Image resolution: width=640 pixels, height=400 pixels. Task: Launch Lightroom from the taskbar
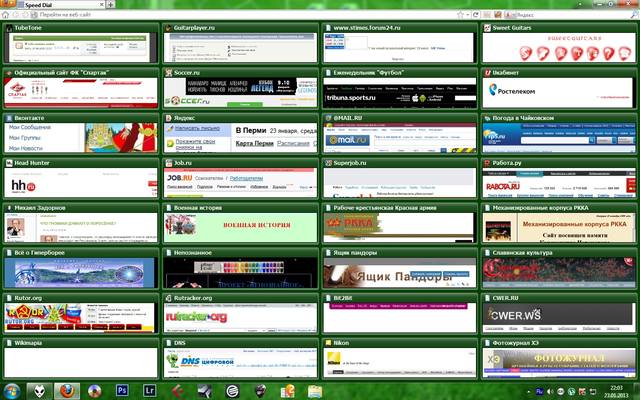(x=151, y=390)
